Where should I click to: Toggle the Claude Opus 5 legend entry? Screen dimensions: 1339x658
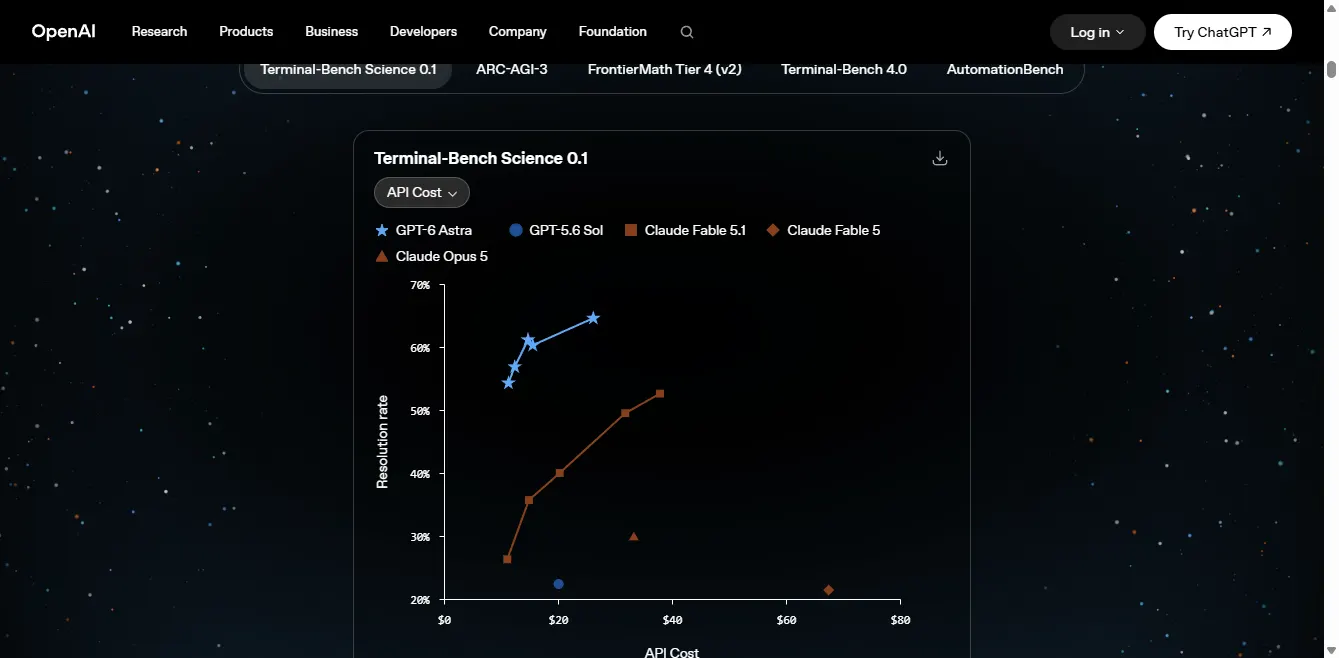click(x=432, y=257)
